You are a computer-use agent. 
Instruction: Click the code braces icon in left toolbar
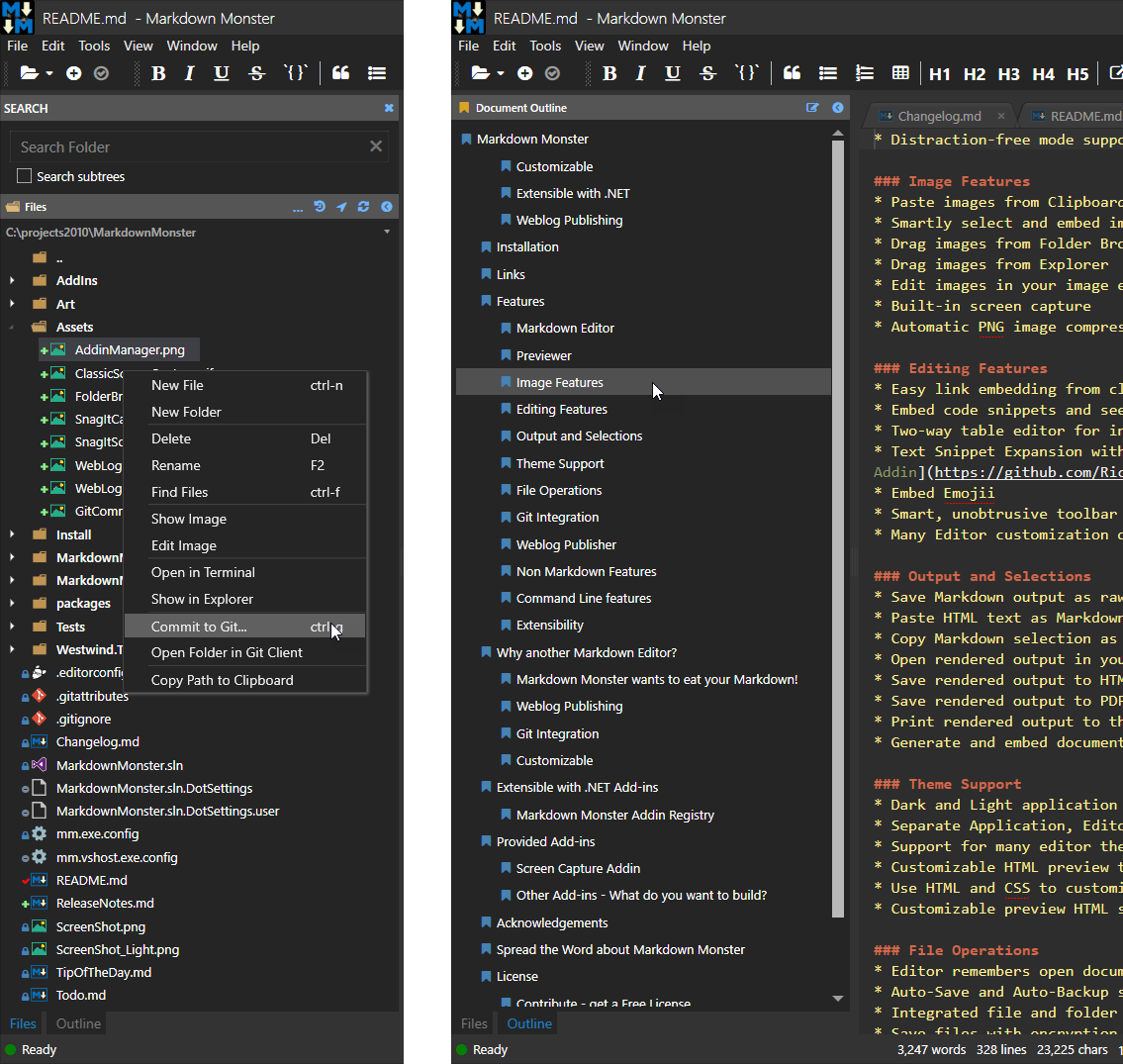click(295, 72)
